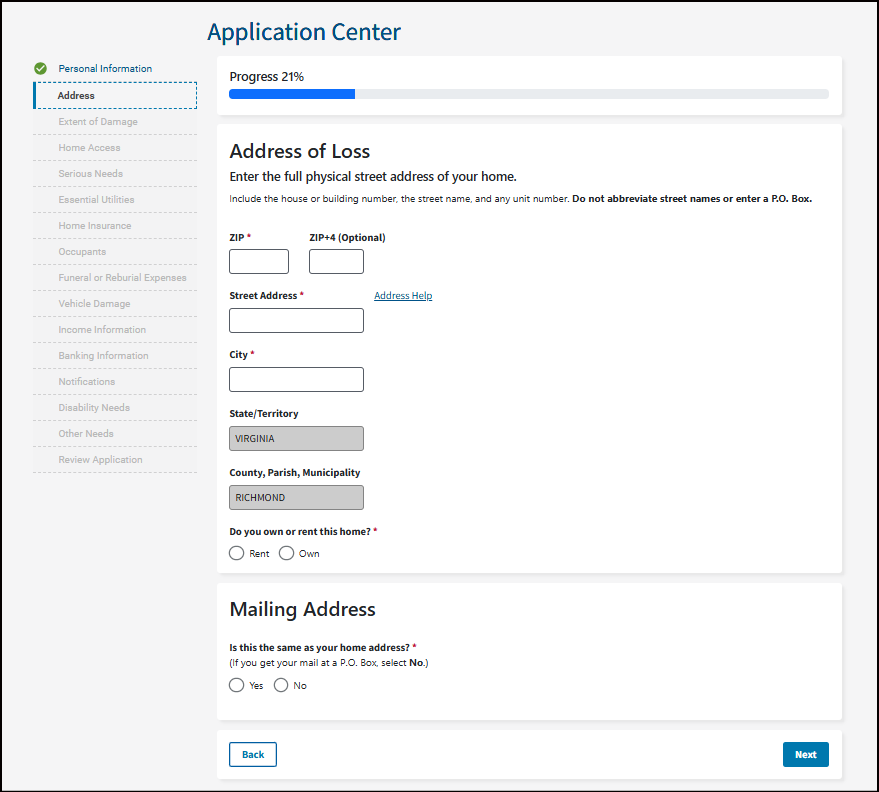Image resolution: width=879 pixels, height=792 pixels.
Task: Focus the City text box
Action: (296, 380)
